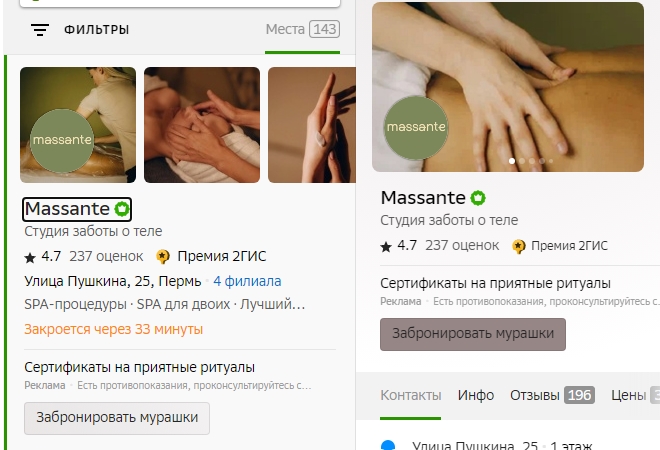Open the Отзывы 196 tab

(x=552, y=395)
